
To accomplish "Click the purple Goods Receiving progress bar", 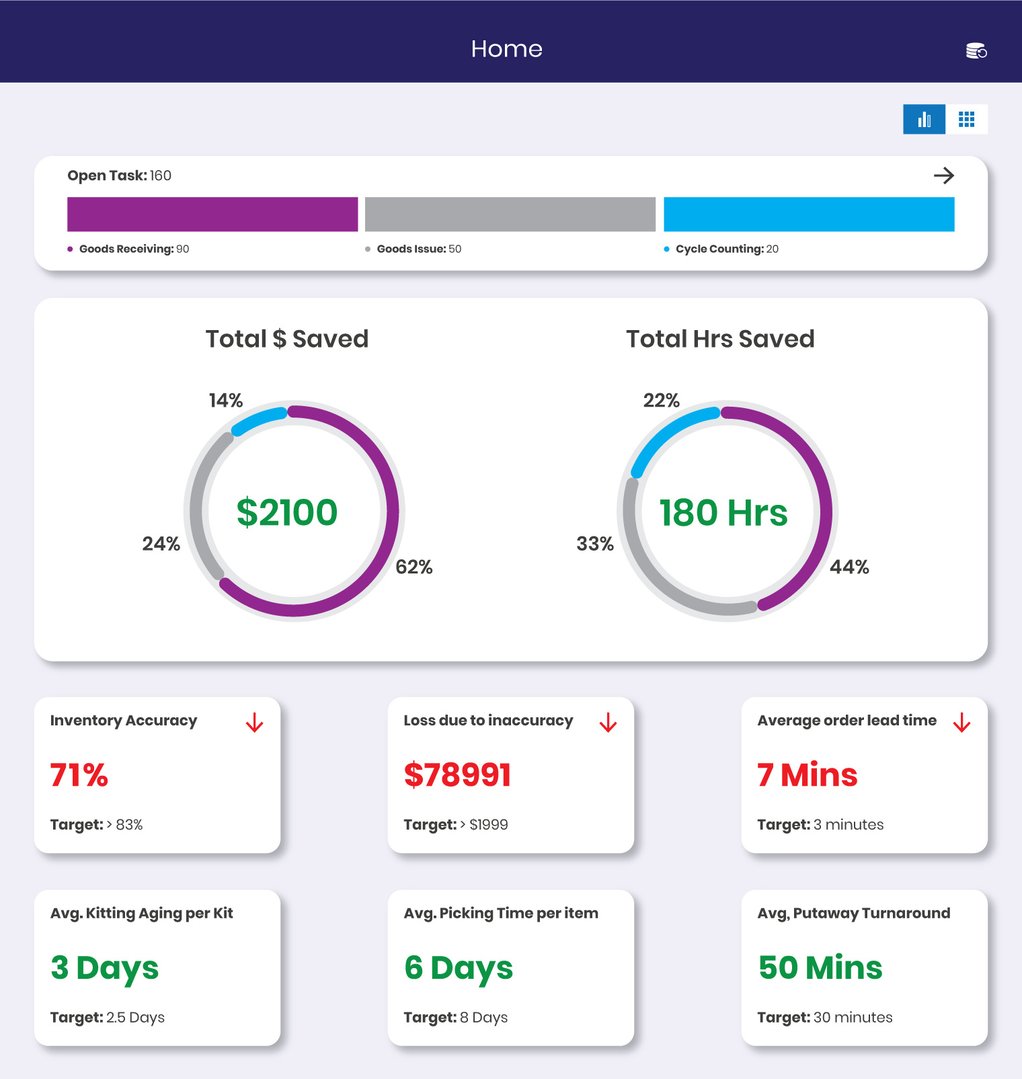I will 212,213.
